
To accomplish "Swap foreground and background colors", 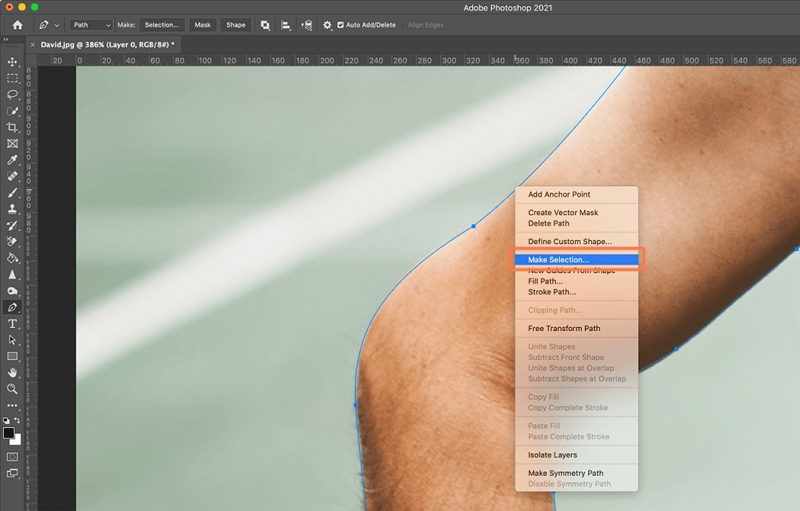I will (18, 421).
